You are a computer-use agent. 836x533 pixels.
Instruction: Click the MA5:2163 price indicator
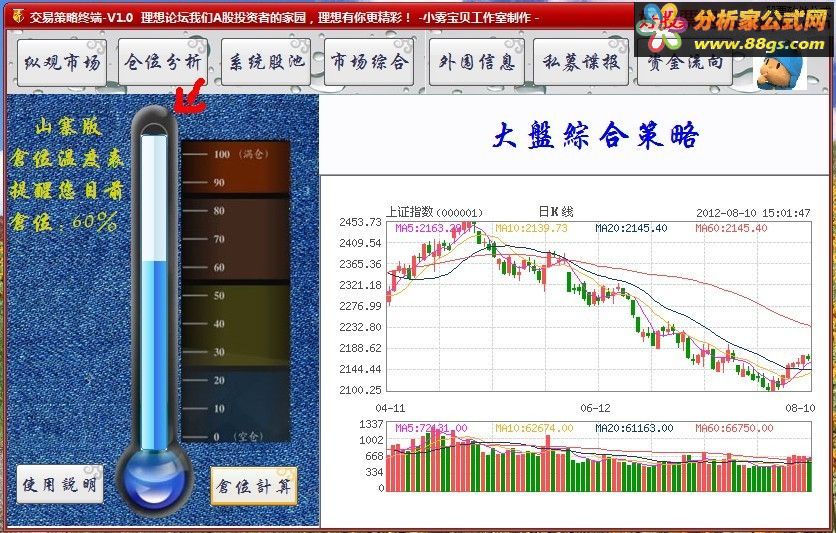[x=428, y=228]
